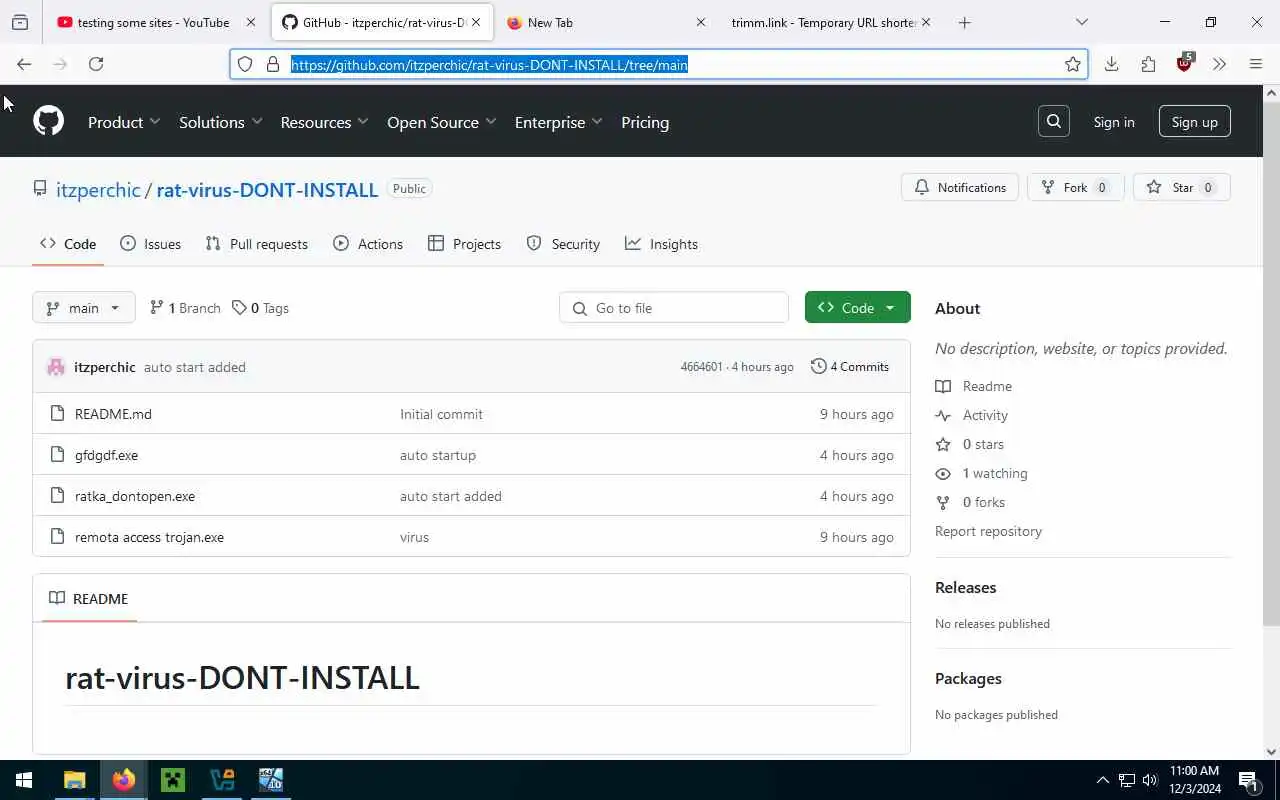Image resolution: width=1280 pixels, height=800 pixels.
Task: Click the uBlock Origin shield icon
Action: [x=1185, y=63]
